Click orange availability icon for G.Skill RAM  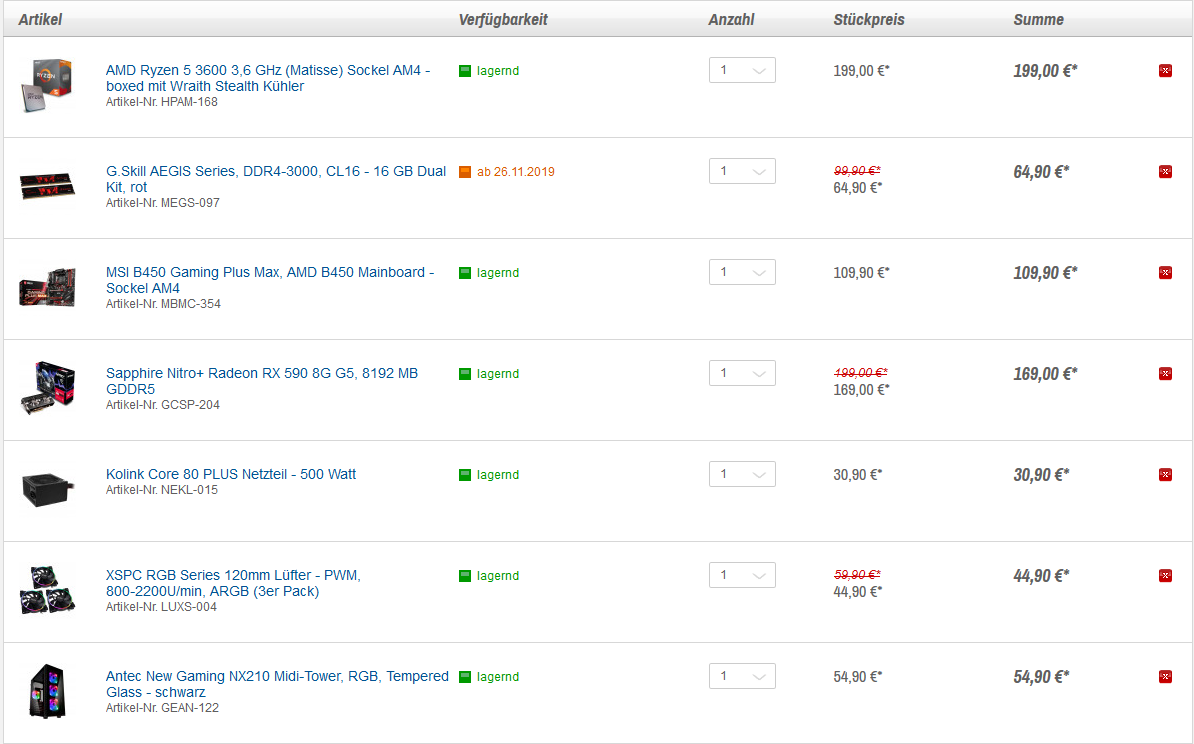[x=465, y=172]
